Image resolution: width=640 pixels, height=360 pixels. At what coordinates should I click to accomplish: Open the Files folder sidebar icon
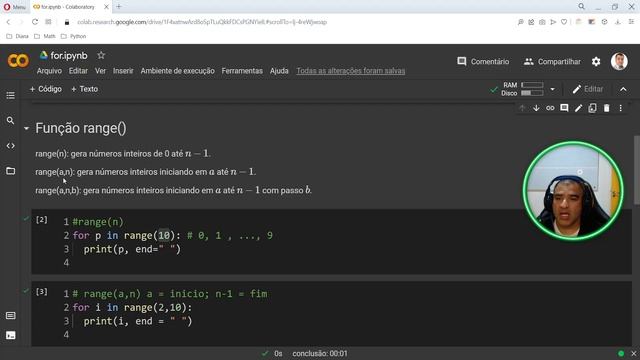(x=11, y=171)
